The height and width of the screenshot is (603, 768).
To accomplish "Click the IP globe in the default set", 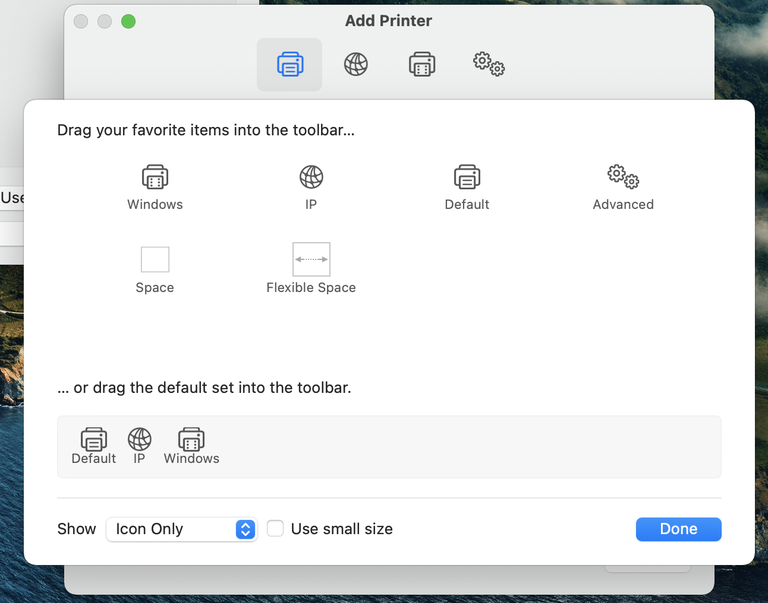I will pyautogui.click(x=140, y=438).
